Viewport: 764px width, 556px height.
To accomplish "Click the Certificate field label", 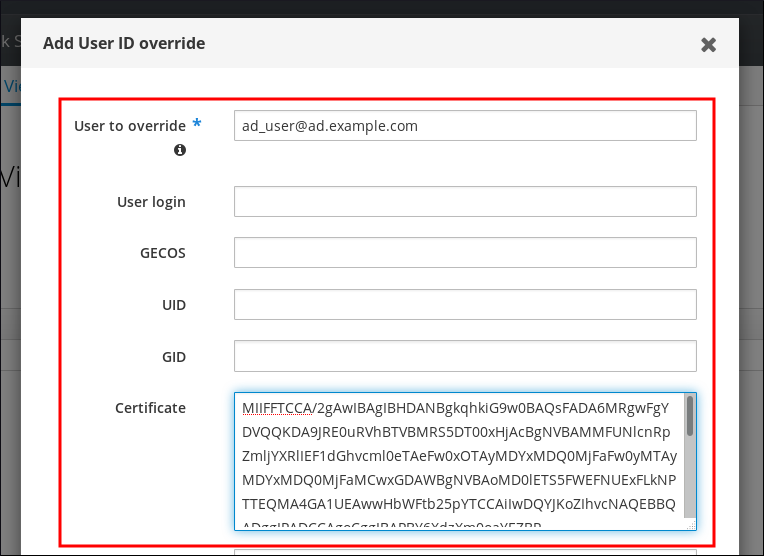I will 150,408.
